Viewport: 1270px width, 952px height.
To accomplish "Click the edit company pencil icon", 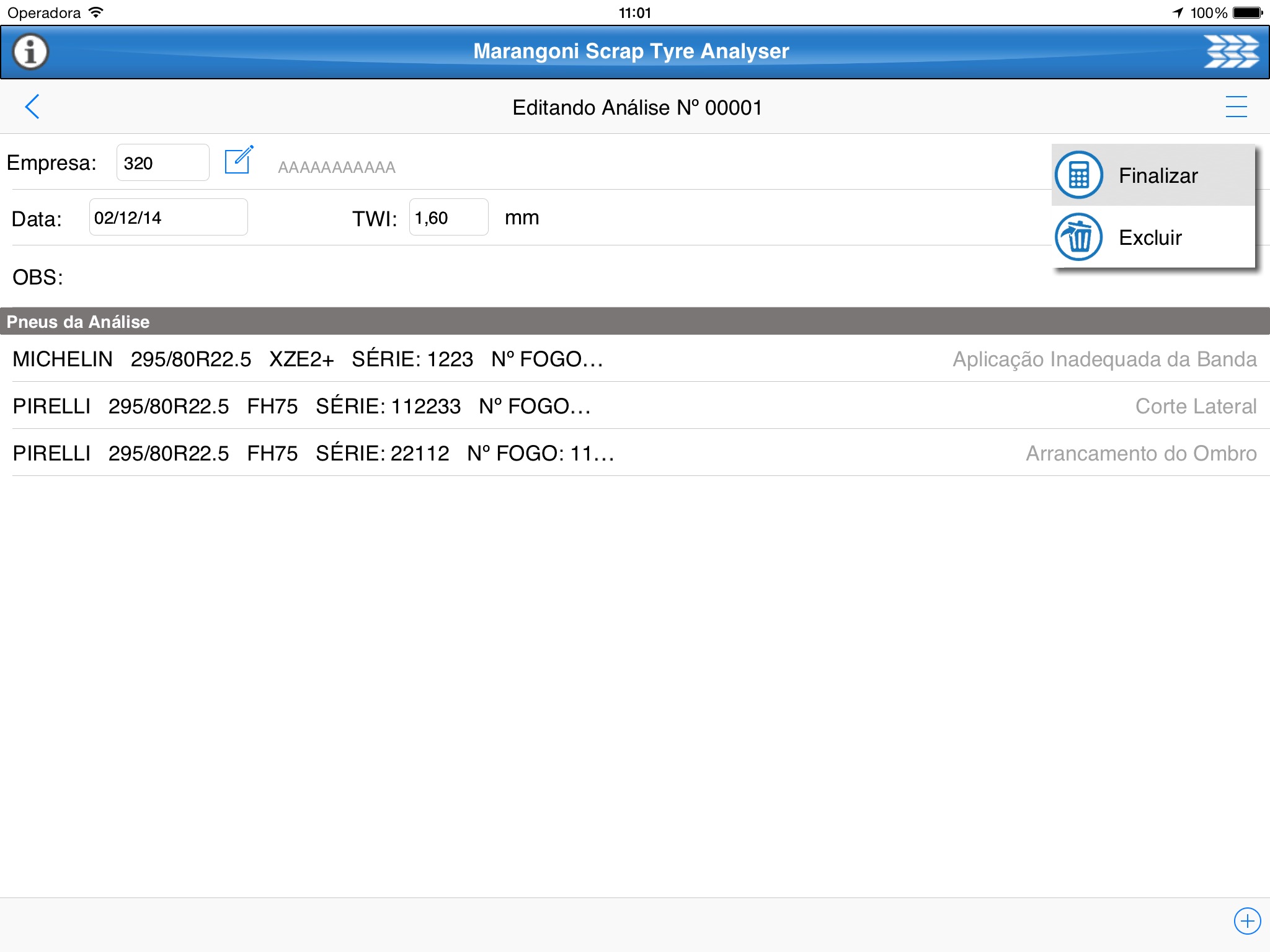I will click(239, 161).
